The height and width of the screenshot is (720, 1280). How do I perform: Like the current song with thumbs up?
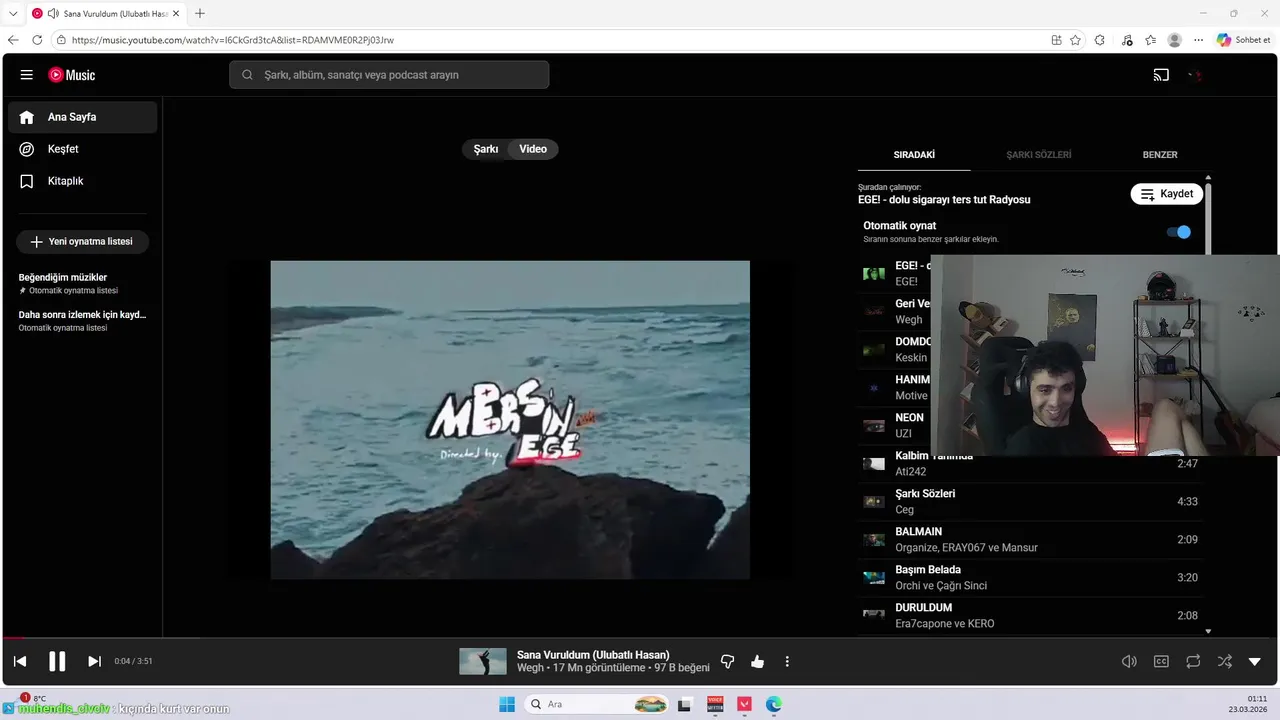(757, 661)
